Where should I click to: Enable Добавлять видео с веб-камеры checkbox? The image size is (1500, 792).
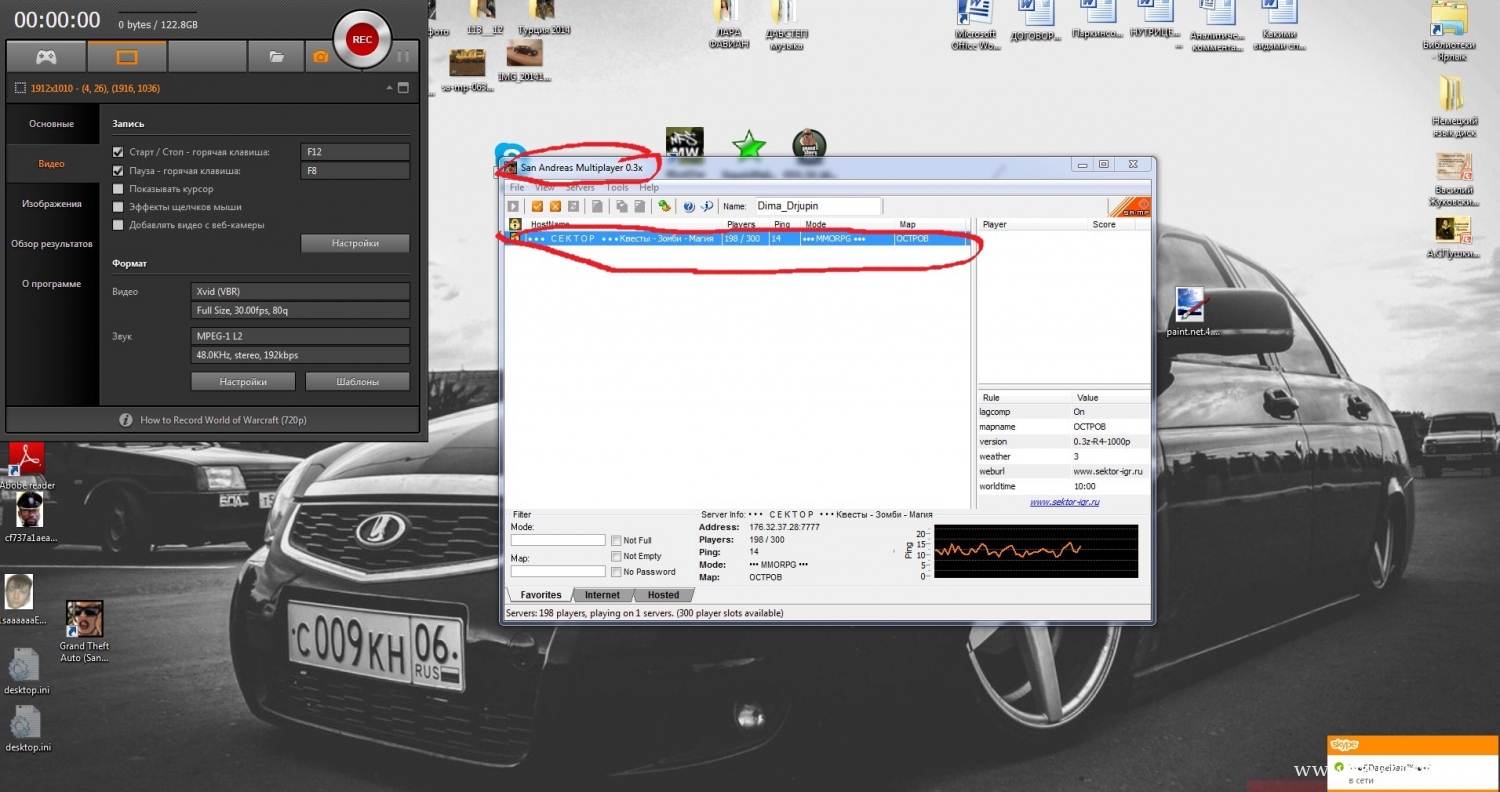[118, 225]
